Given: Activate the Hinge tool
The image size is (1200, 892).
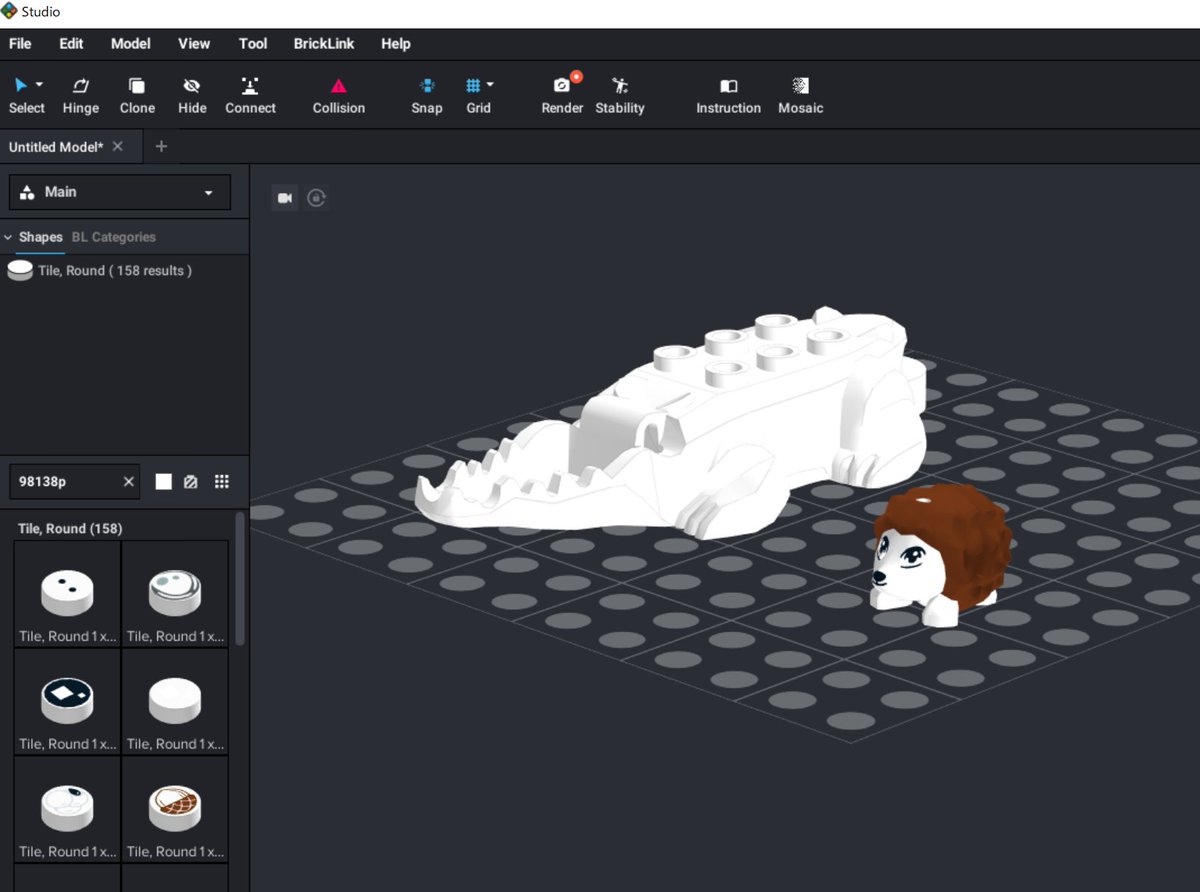Looking at the screenshot, I should tap(81, 96).
